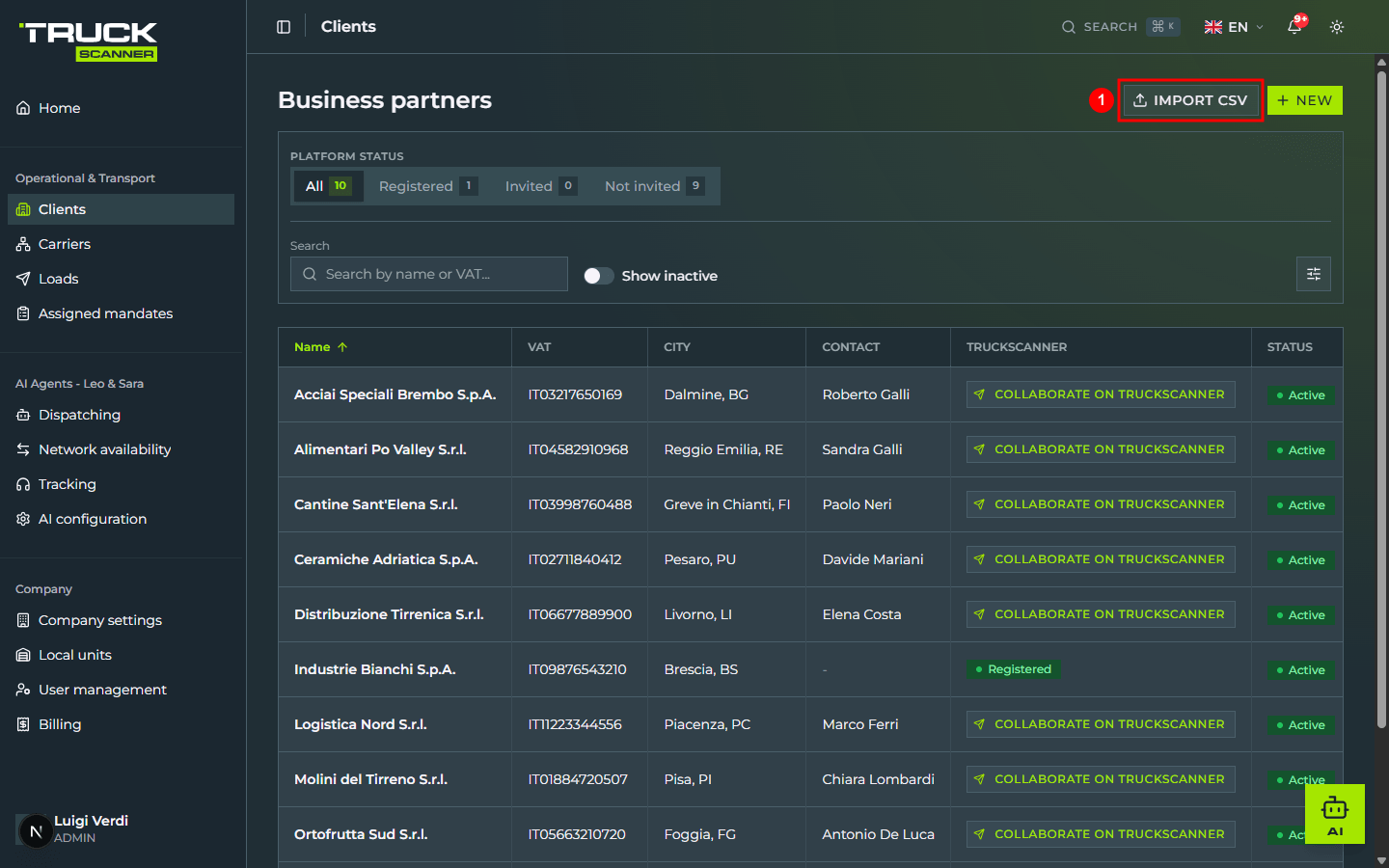Viewport: 1389px width, 868px height.
Task: Collaborate on TruckScanner with Molini del Tirreno
Action: click(x=1101, y=779)
